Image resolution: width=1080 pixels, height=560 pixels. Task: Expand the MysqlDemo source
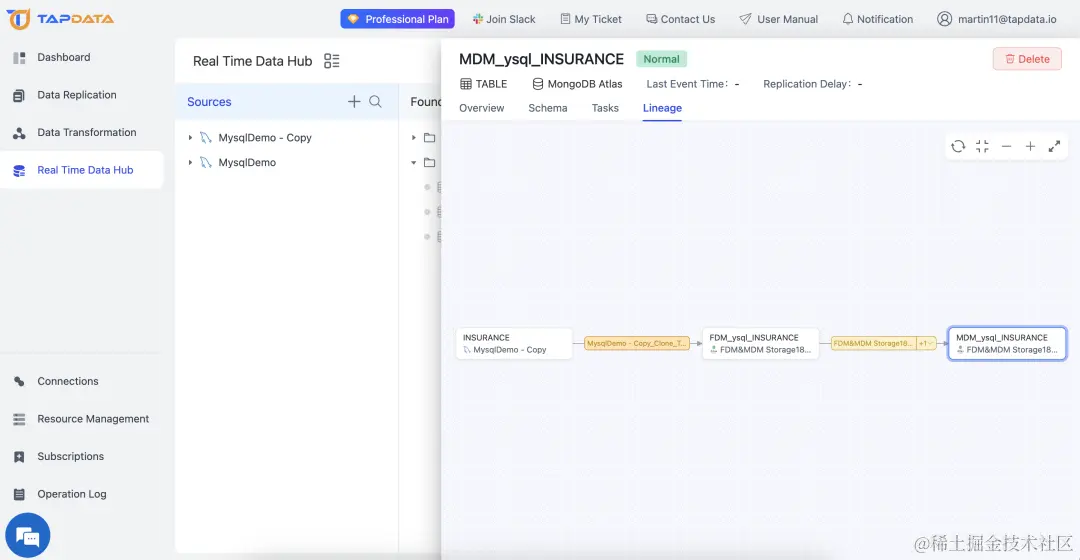click(x=190, y=163)
